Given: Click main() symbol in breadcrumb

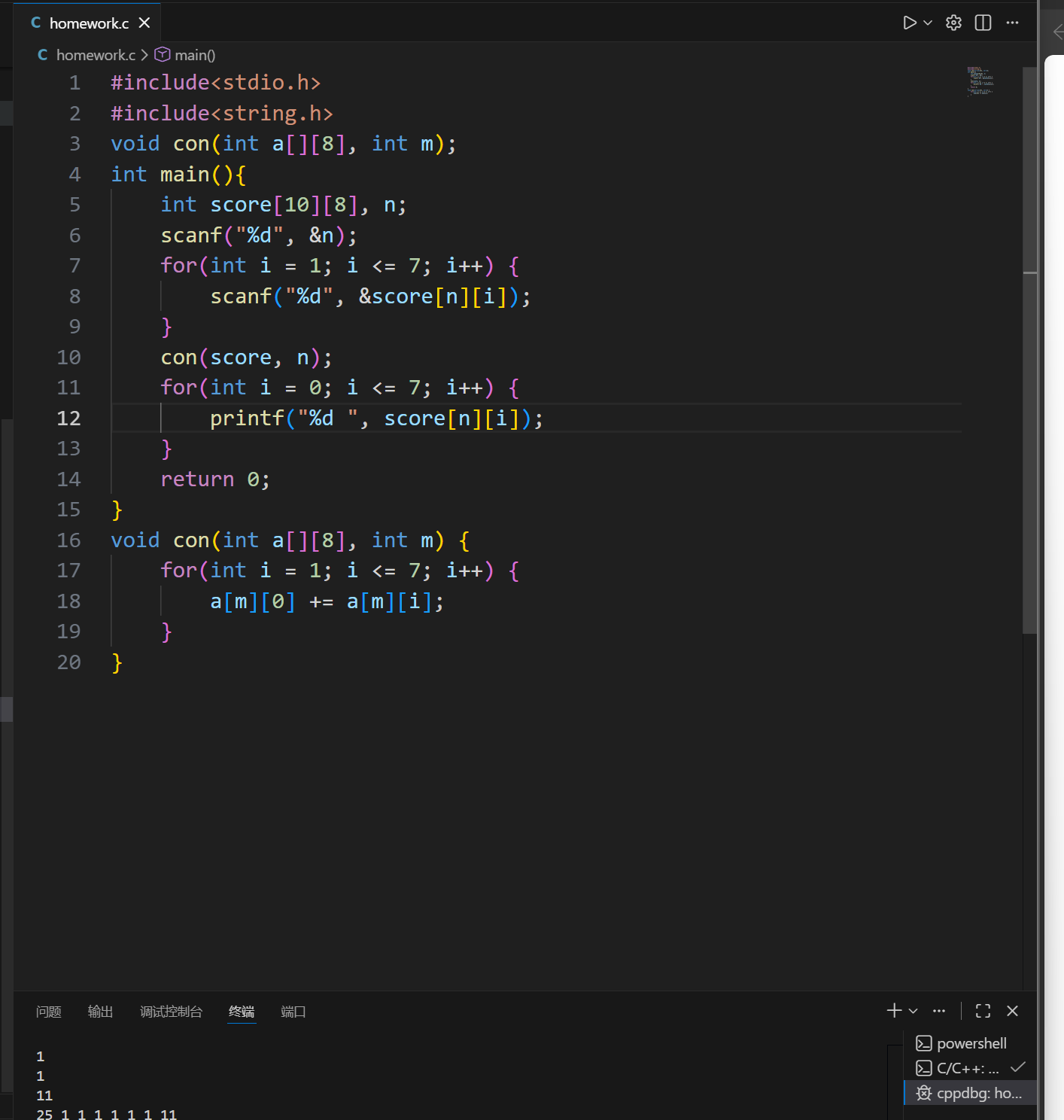Looking at the screenshot, I should pyautogui.click(x=195, y=55).
